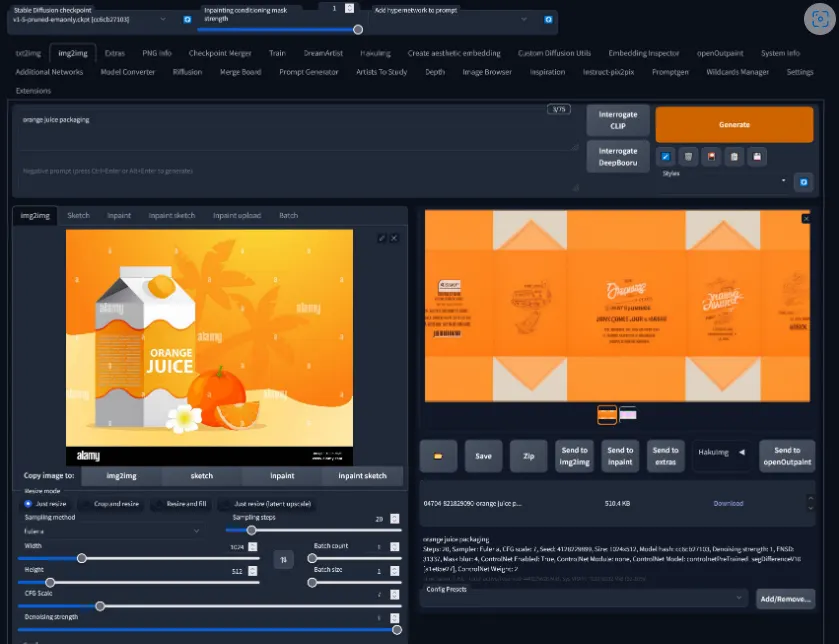
Task: Open the Config Presets dropdown
Action: [583, 597]
